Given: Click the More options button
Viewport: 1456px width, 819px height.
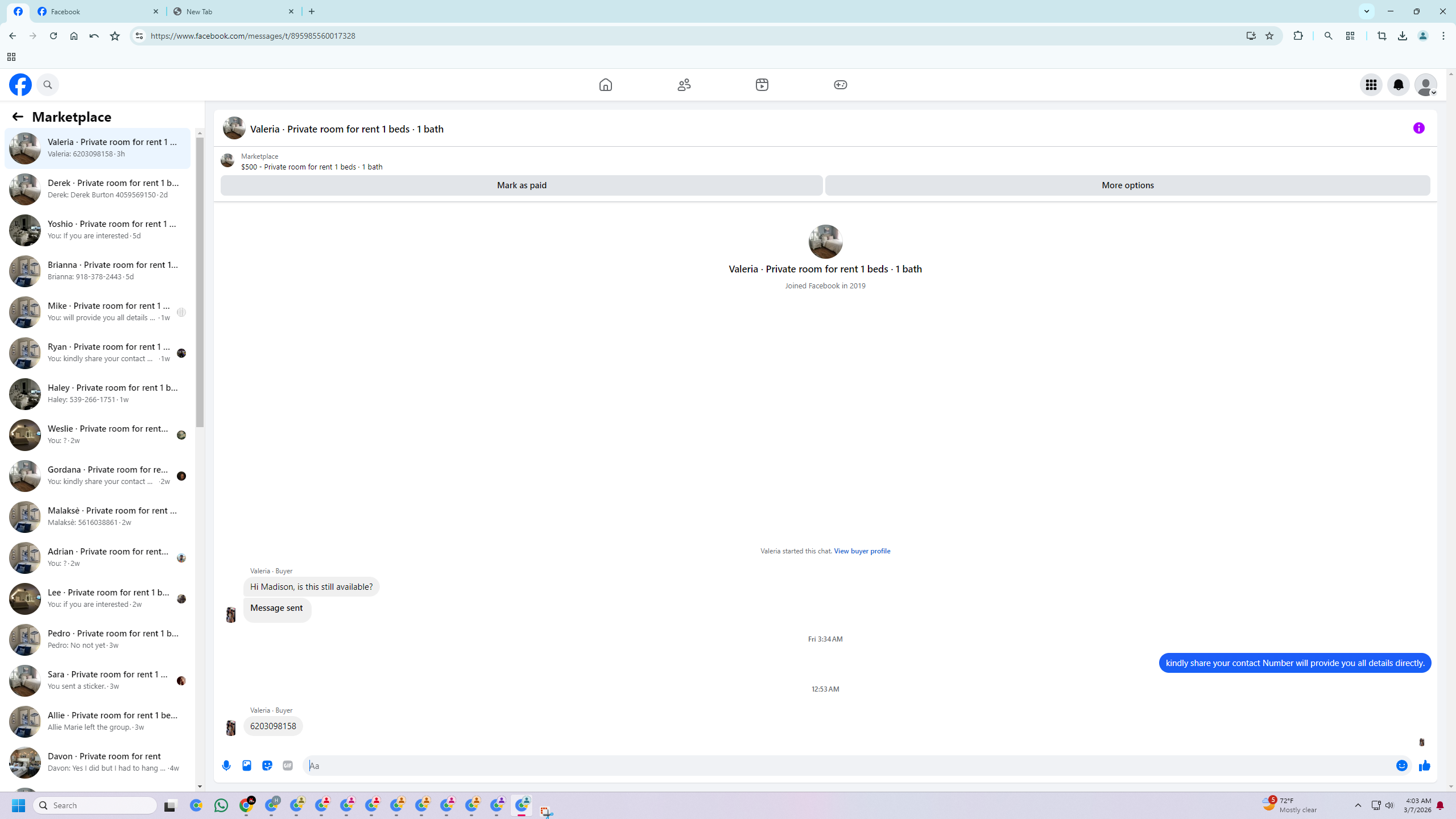Looking at the screenshot, I should pyautogui.click(x=1127, y=185).
